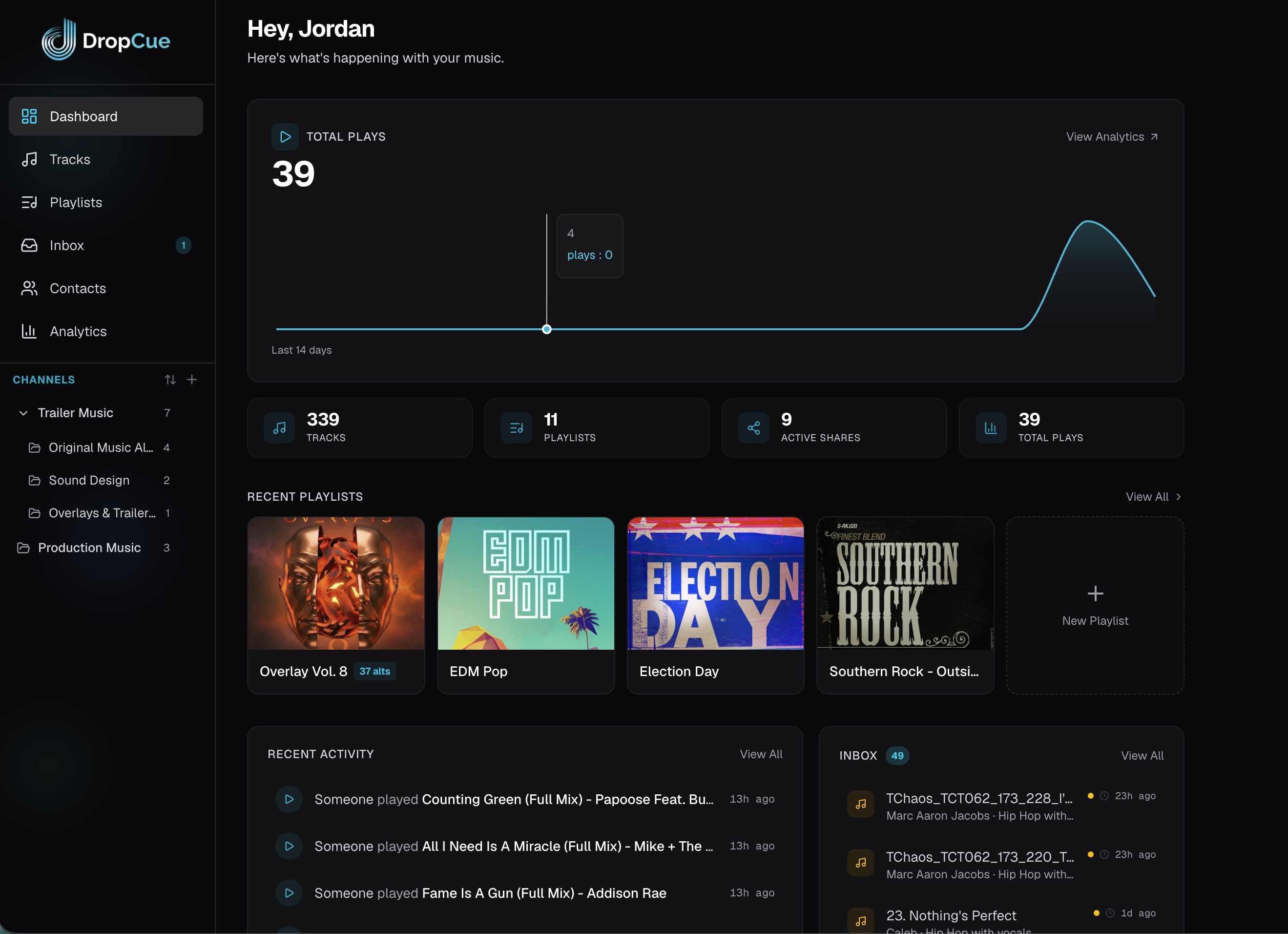This screenshot has height=934, width=1288.
Task: Click the Active Shares share icon
Action: [753, 428]
